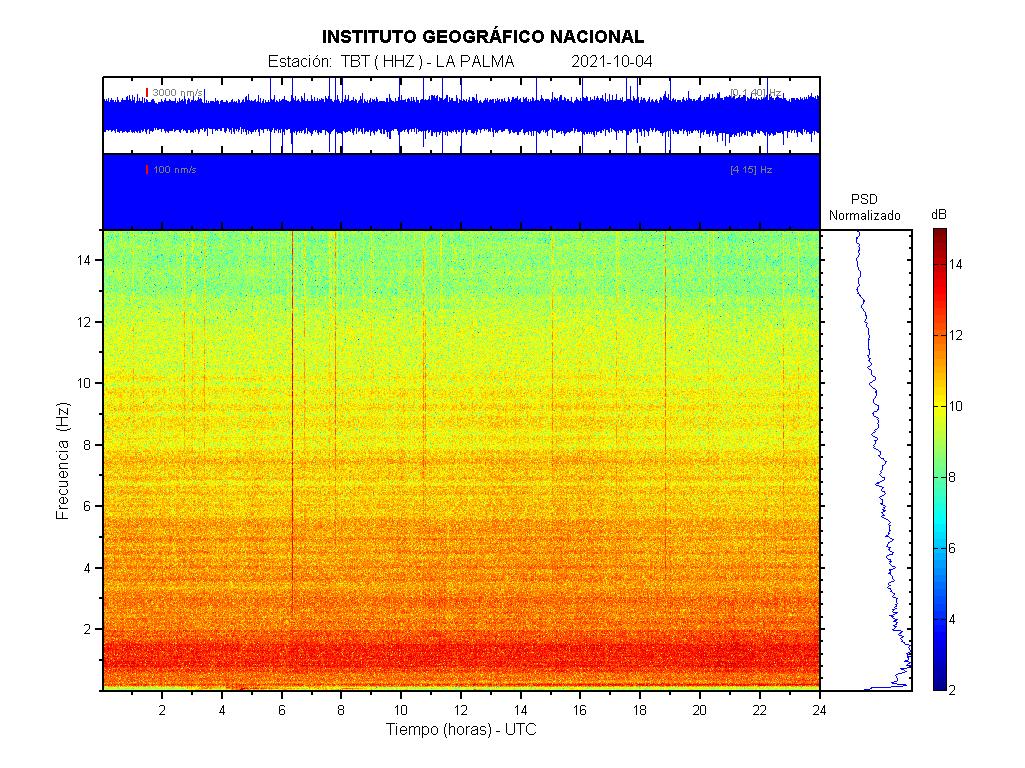Click the 12 tick on the dB colorbar
The height and width of the screenshot is (768, 1025).
(x=955, y=335)
